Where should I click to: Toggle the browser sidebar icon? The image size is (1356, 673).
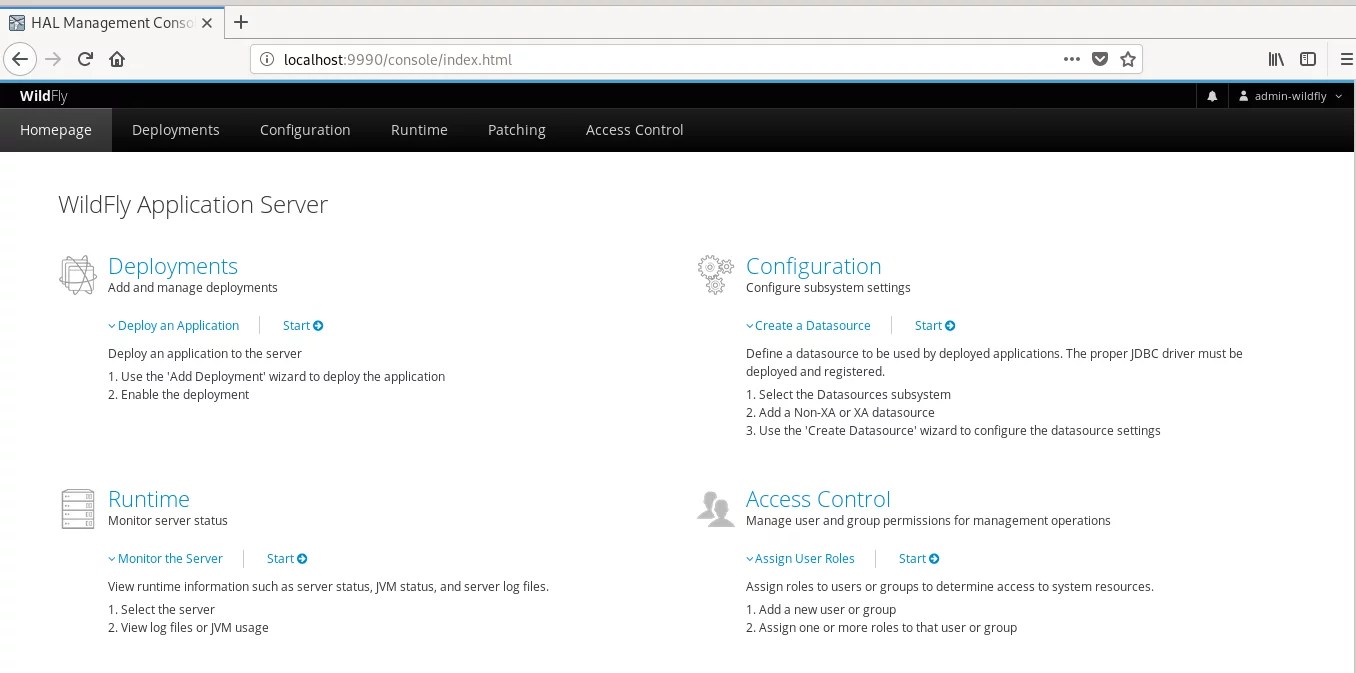(1307, 59)
